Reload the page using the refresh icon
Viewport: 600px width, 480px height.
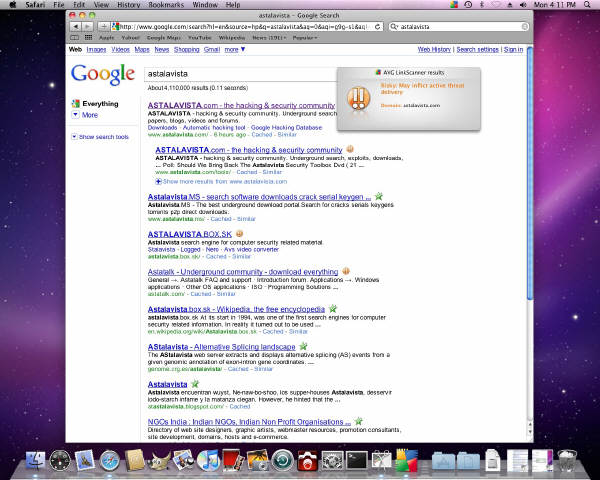pos(377,26)
